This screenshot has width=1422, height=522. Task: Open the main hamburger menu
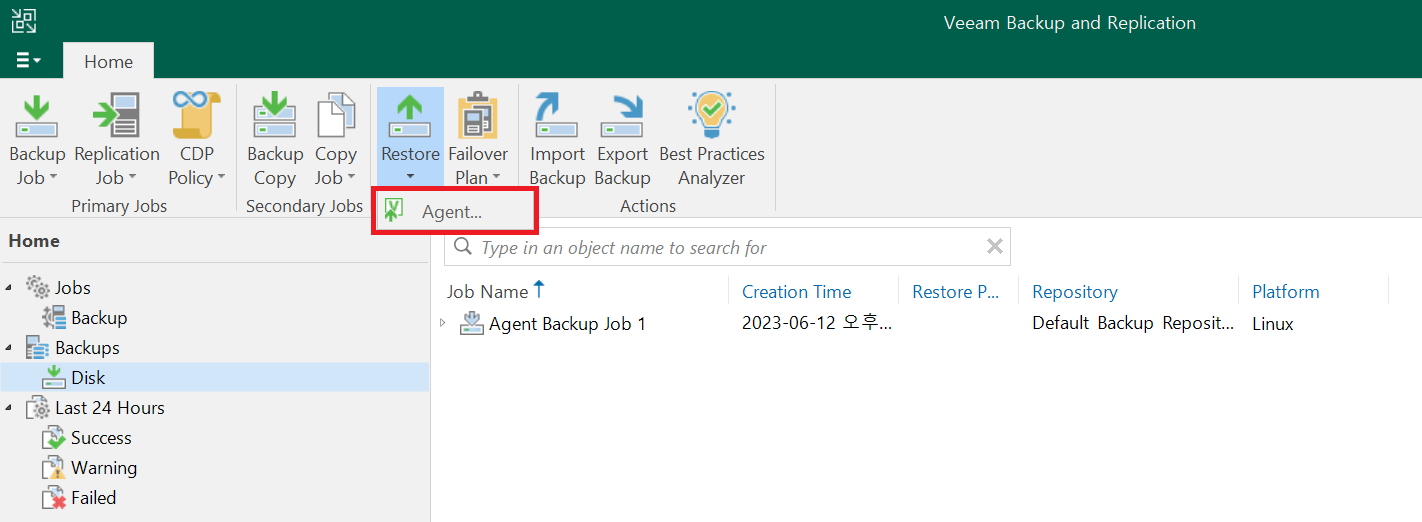click(x=28, y=61)
